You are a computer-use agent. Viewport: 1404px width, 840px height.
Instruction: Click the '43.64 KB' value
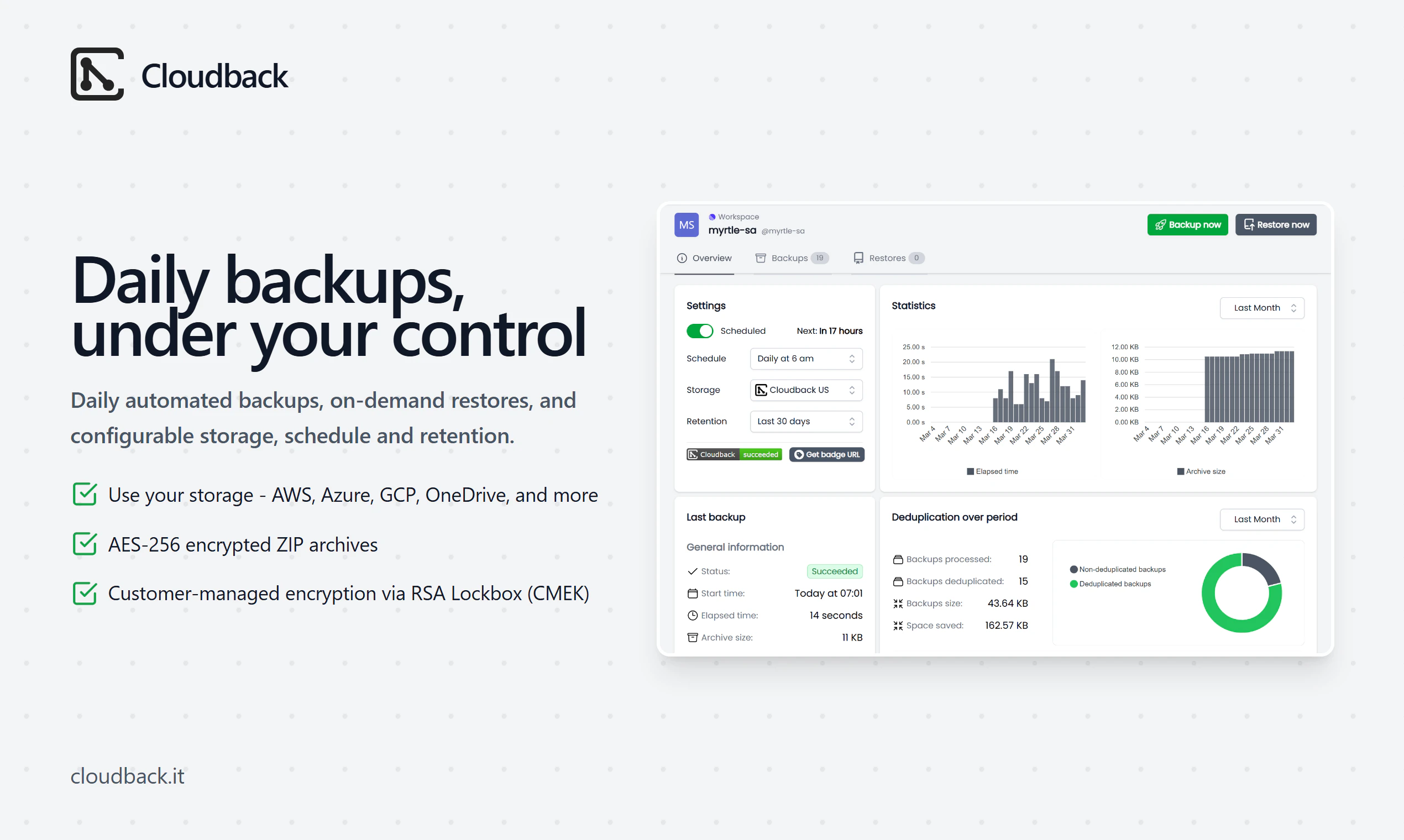[x=1007, y=603]
